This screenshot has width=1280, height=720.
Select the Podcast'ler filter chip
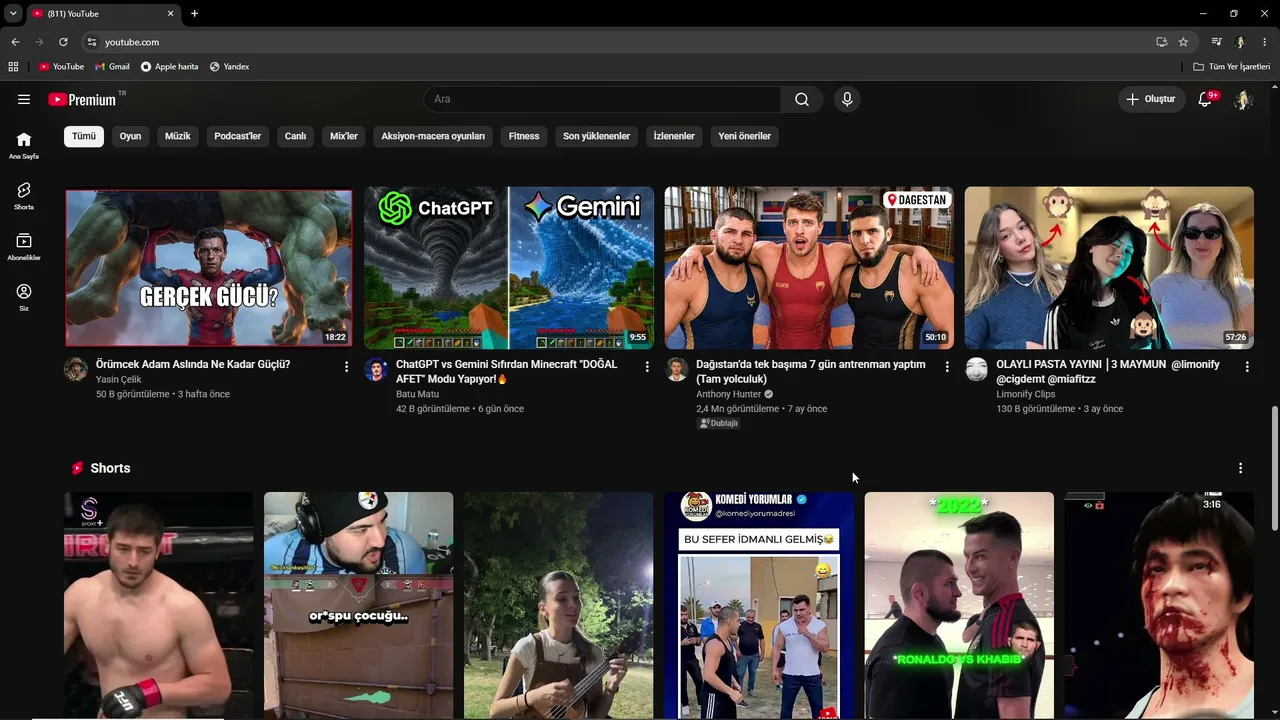click(238, 136)
